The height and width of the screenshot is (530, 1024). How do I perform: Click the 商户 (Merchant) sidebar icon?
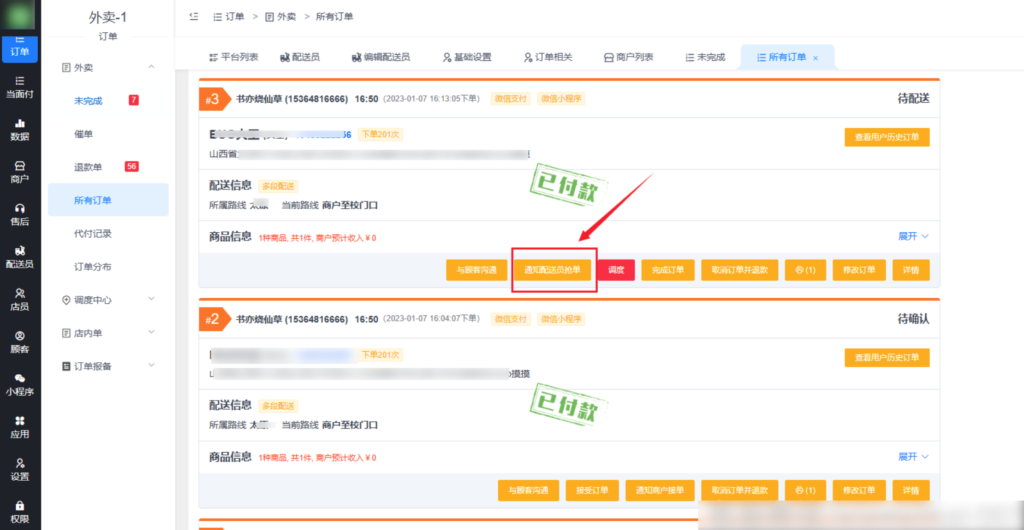(19, 171)
